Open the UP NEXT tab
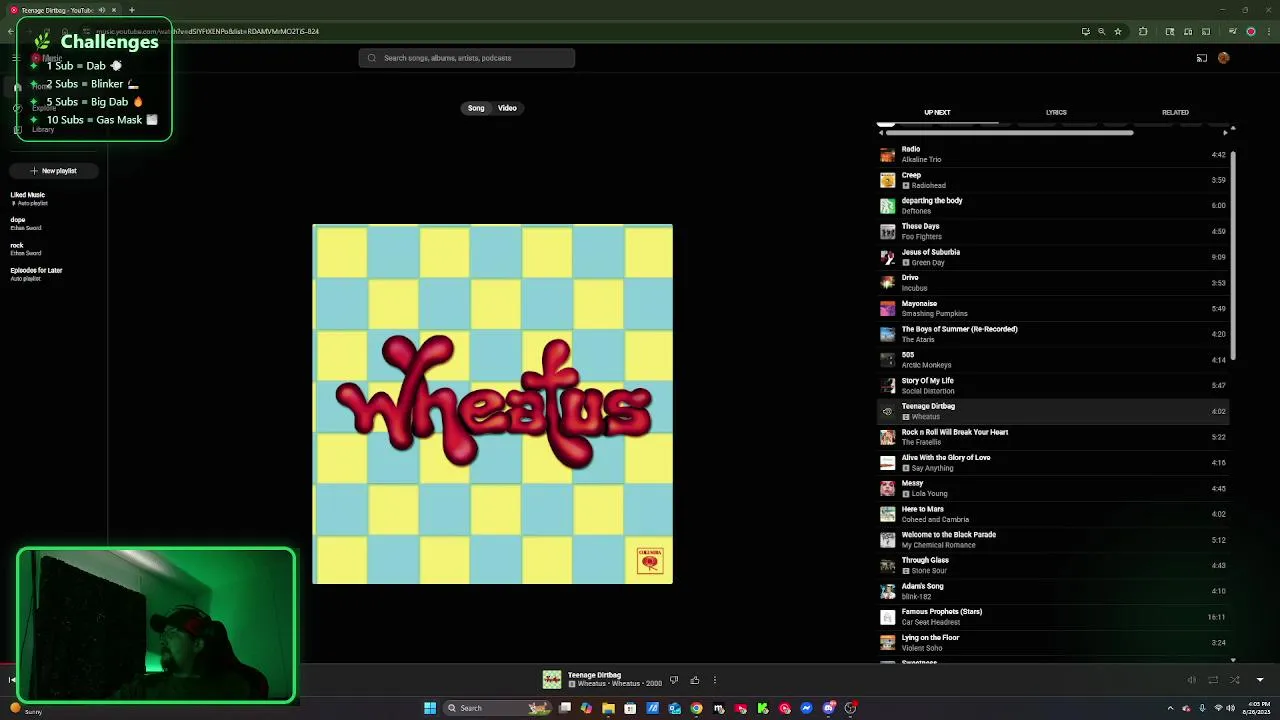Viewport: 1280px width, 720px height. coord(937,113)
